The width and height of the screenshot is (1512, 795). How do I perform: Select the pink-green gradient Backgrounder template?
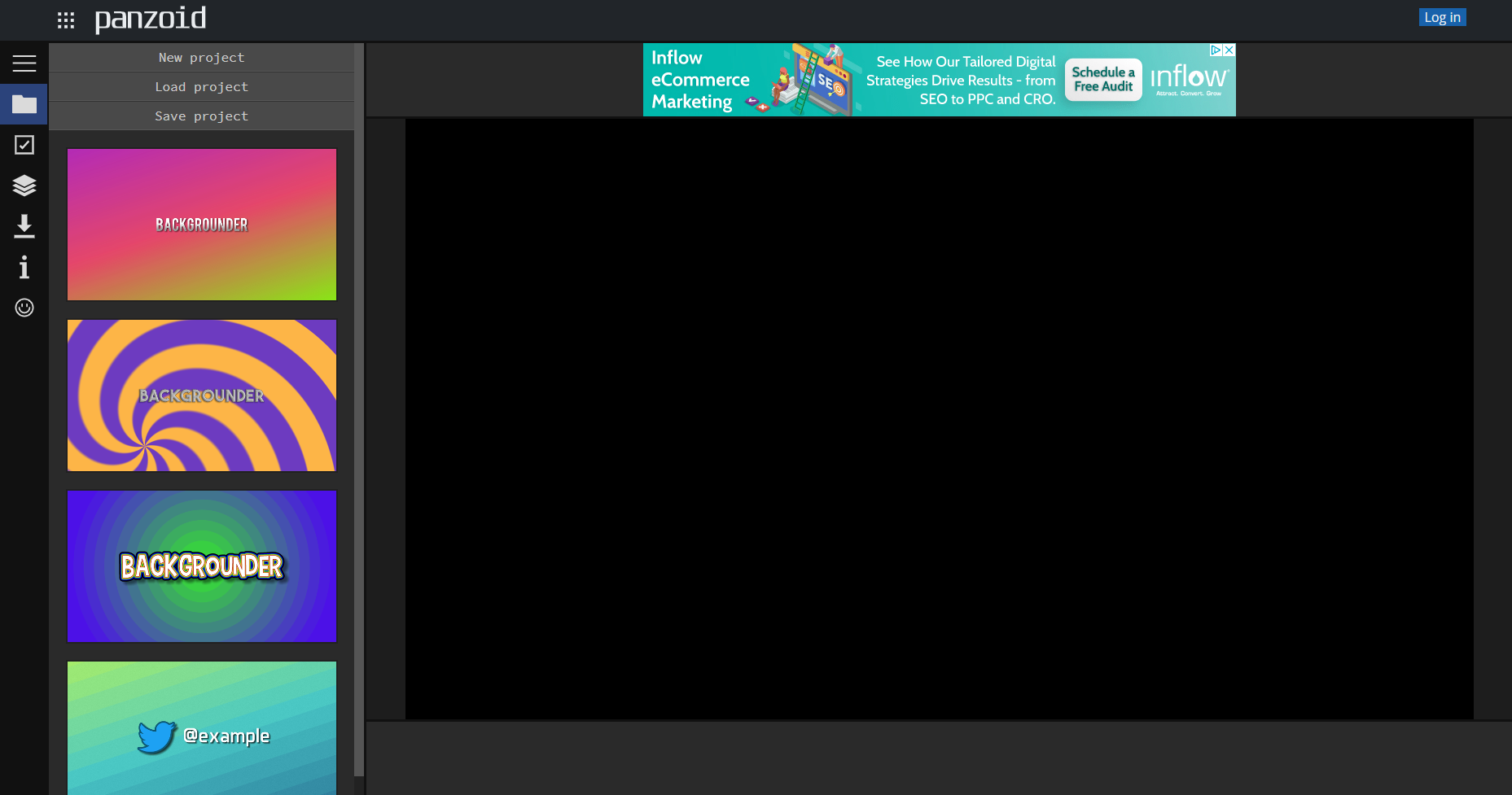[202, 225]
